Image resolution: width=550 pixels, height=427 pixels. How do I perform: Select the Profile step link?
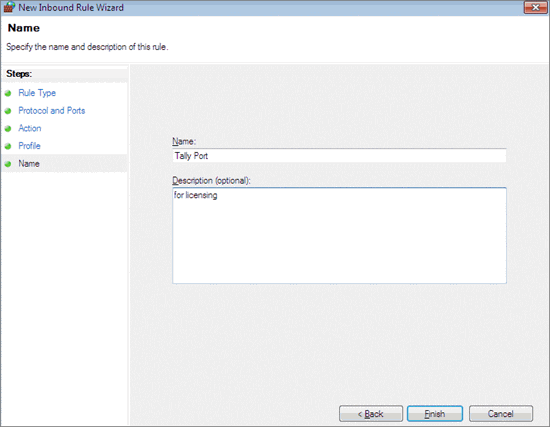[29, 146]
